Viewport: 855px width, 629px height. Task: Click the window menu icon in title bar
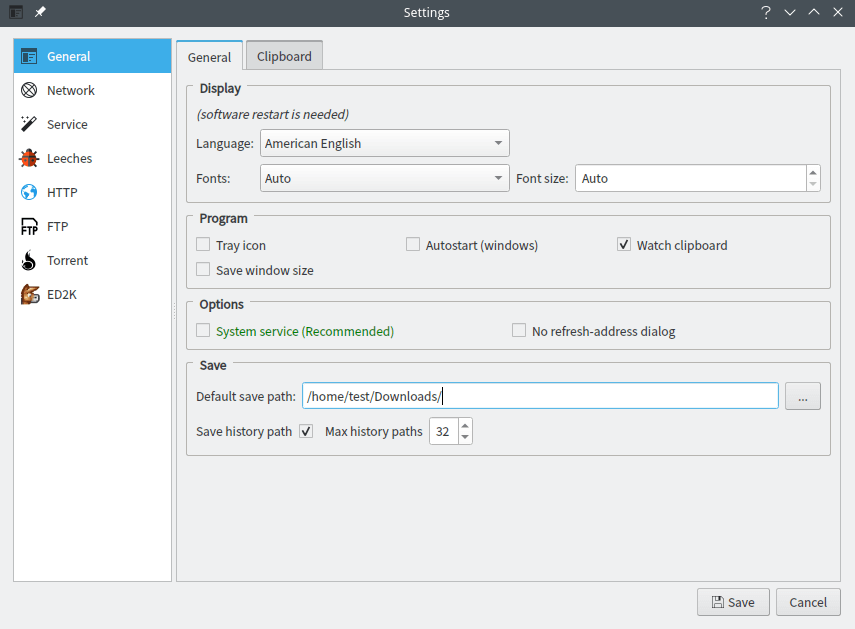pyautogui.click(x=16, y=12)
